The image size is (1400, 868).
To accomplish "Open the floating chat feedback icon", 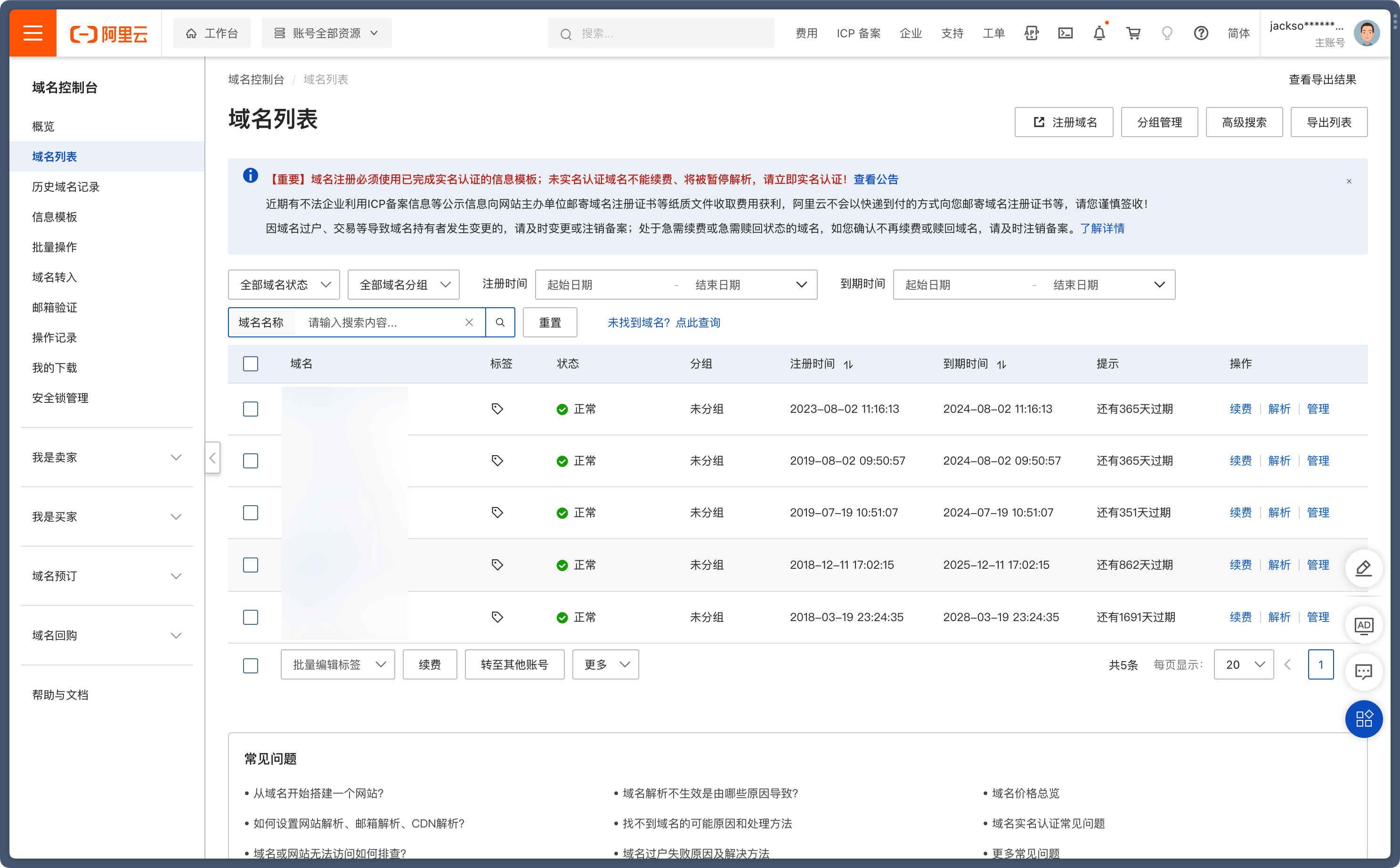I will [x=1363, y=671].
